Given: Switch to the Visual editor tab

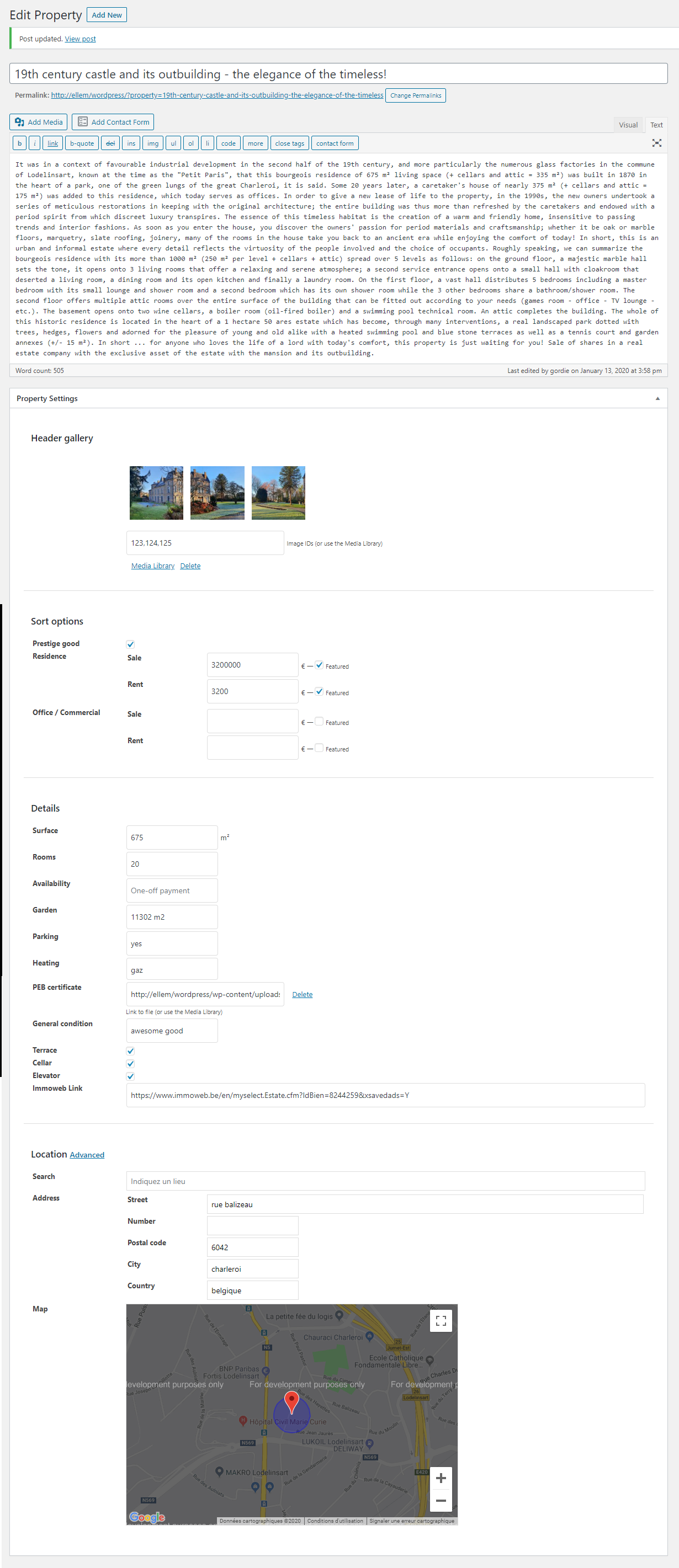Looking at the screenshot, I should (x=628, y=125).
